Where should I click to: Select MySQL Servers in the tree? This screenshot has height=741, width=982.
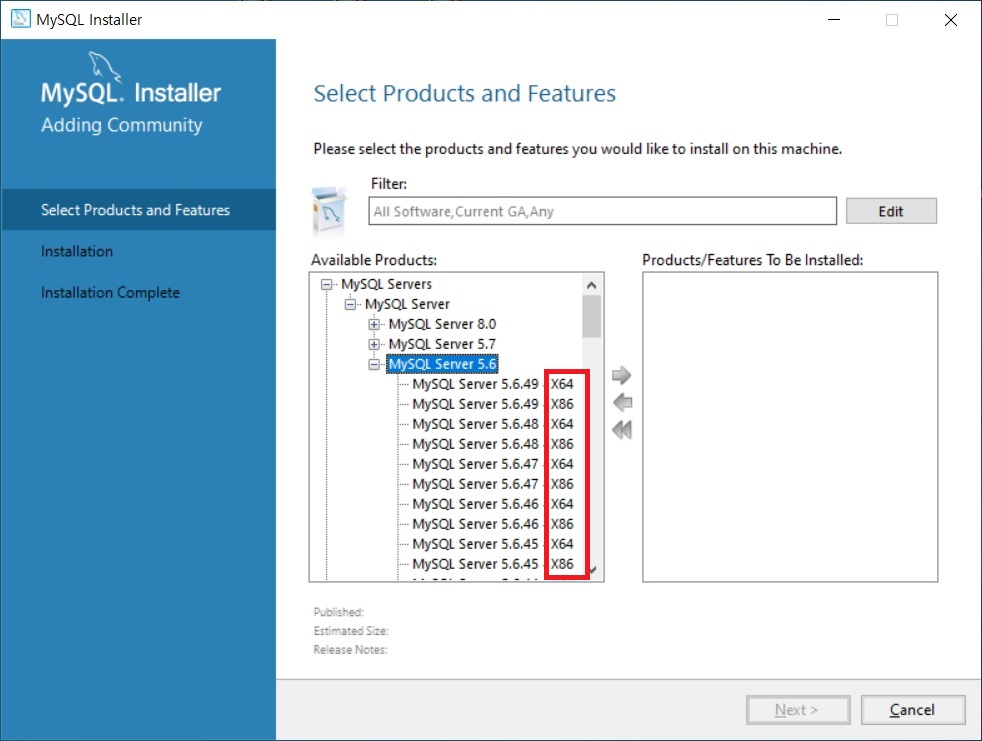(x=386, y=284)
